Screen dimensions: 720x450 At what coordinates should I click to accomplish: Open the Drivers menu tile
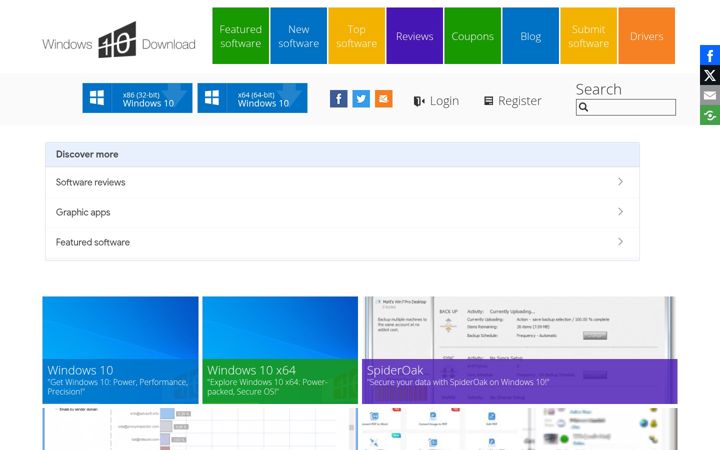coord(647,36)
